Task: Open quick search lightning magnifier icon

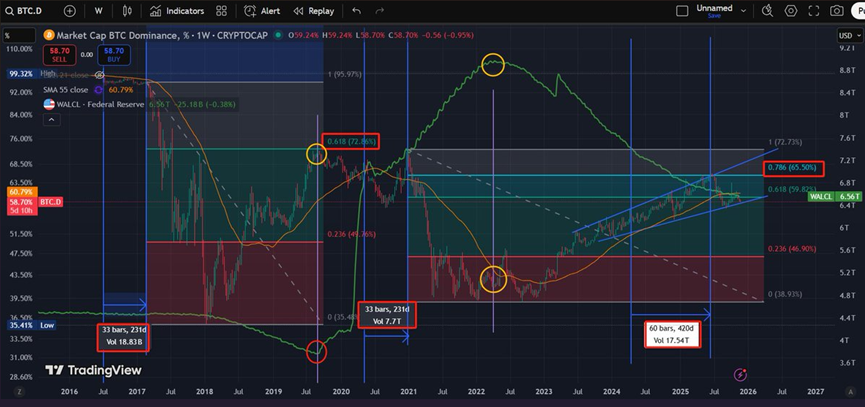Action: pos(767,11)
